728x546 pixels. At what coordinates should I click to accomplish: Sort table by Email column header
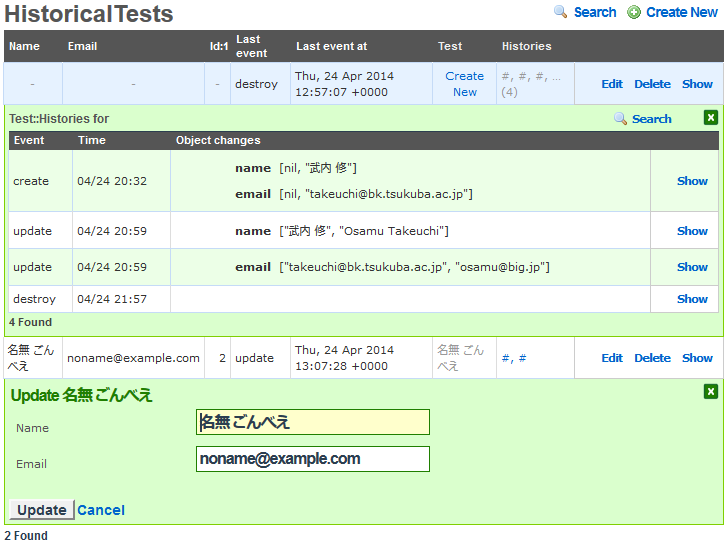(x=82, y=46)
